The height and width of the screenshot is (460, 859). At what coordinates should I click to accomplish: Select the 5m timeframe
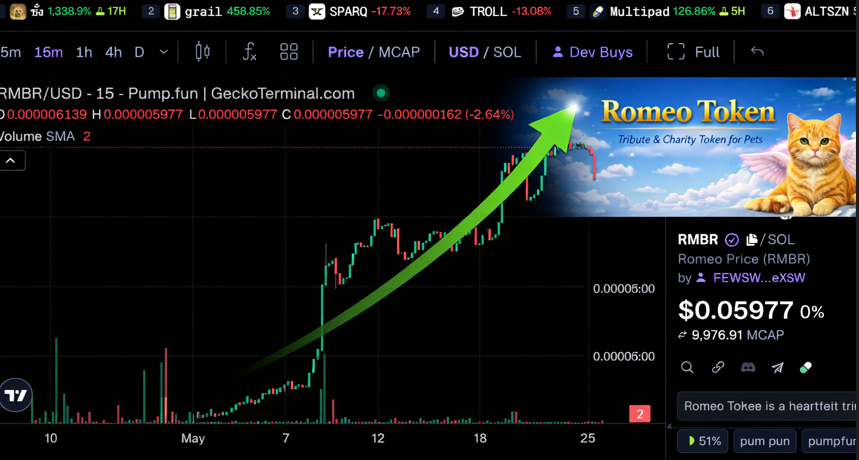pyautogui.click(x=10, y=53)
